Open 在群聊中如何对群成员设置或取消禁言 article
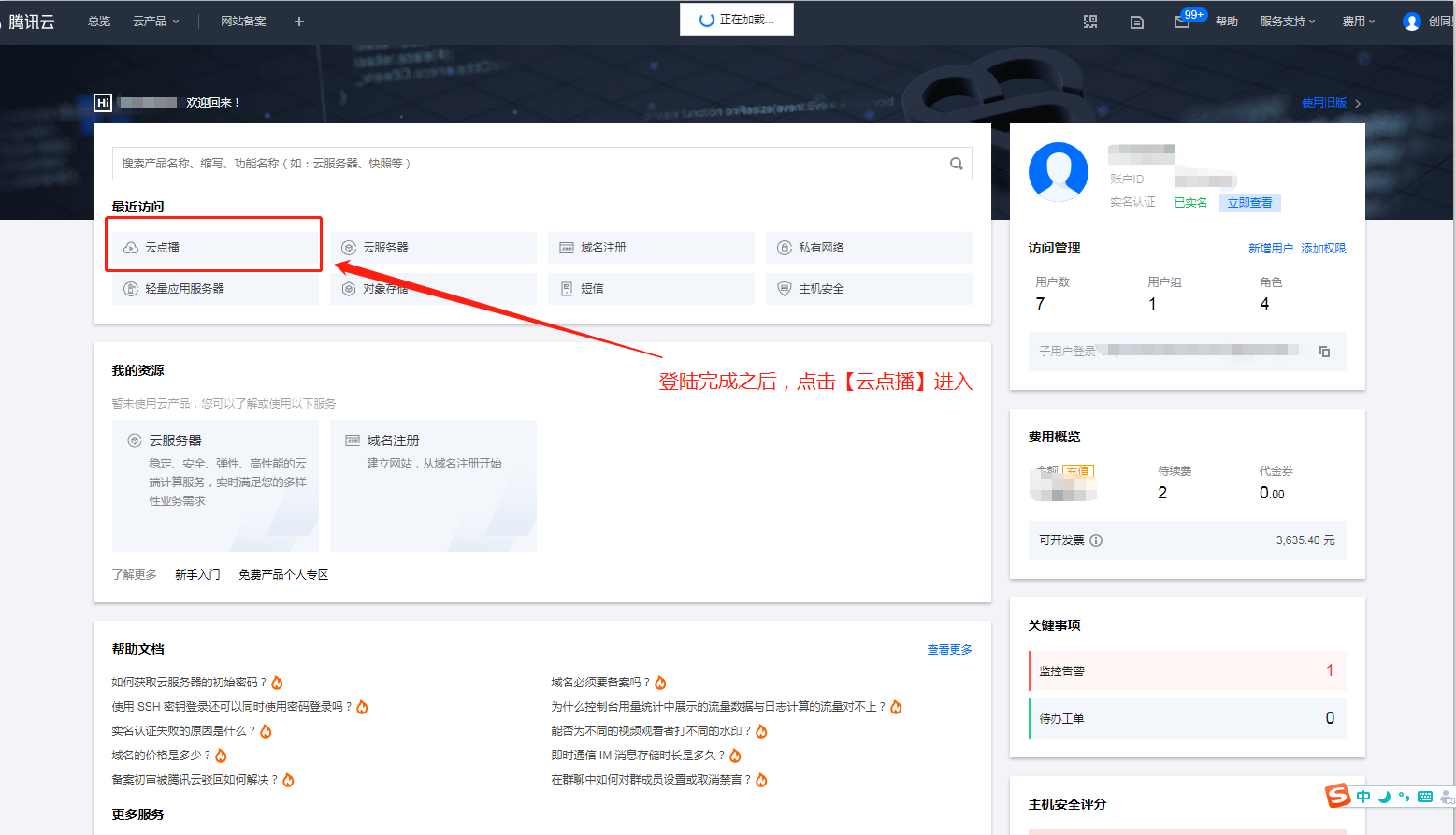 tap(651, 780)
